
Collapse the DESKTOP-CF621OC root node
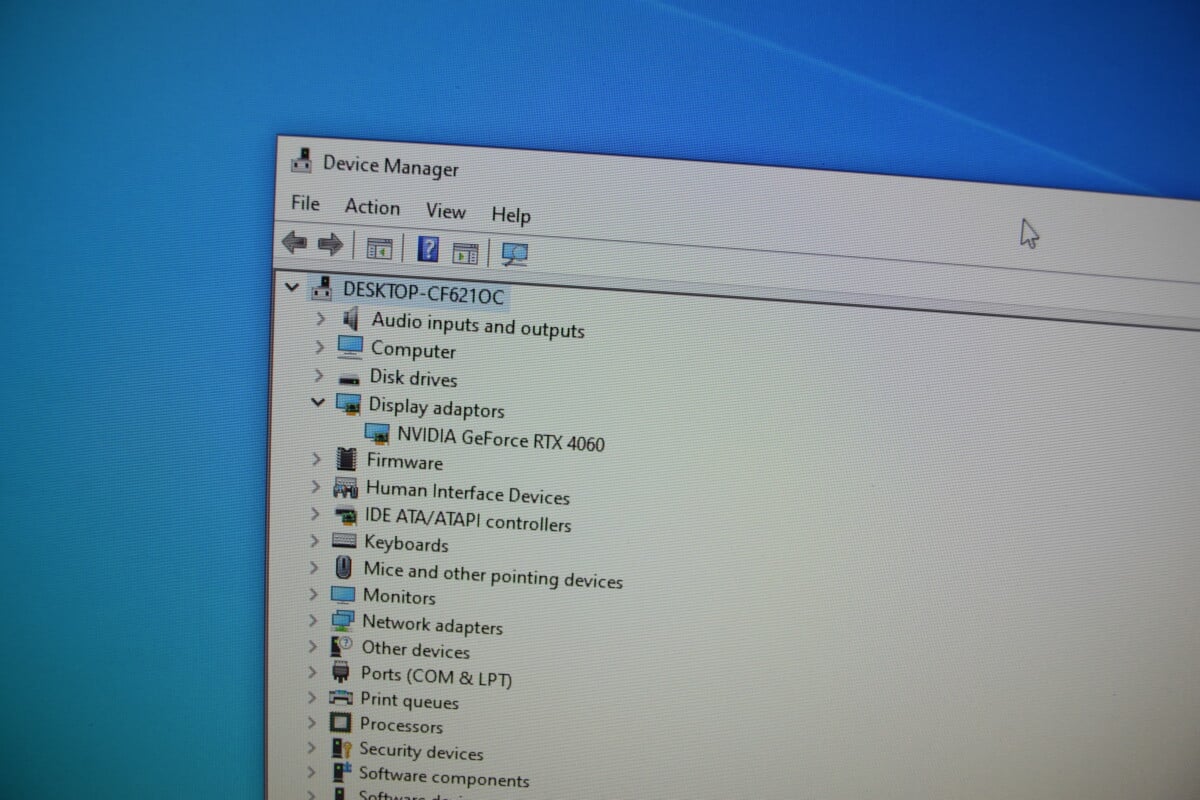pos(292,287)
